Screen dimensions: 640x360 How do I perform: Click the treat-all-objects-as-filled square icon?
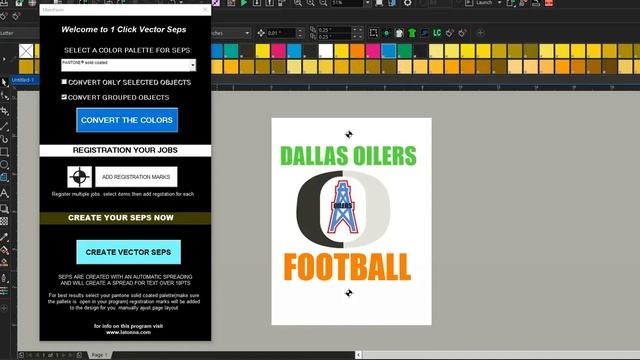(373, 33)
